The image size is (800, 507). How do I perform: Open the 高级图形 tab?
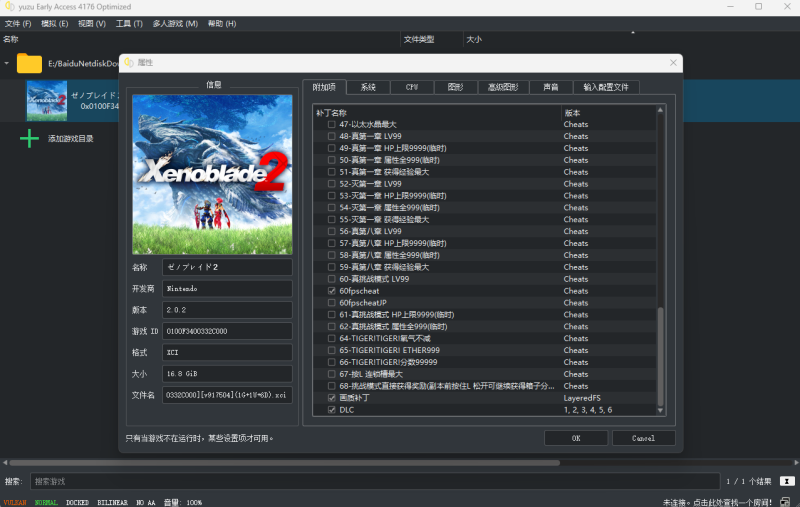[503, 87]
